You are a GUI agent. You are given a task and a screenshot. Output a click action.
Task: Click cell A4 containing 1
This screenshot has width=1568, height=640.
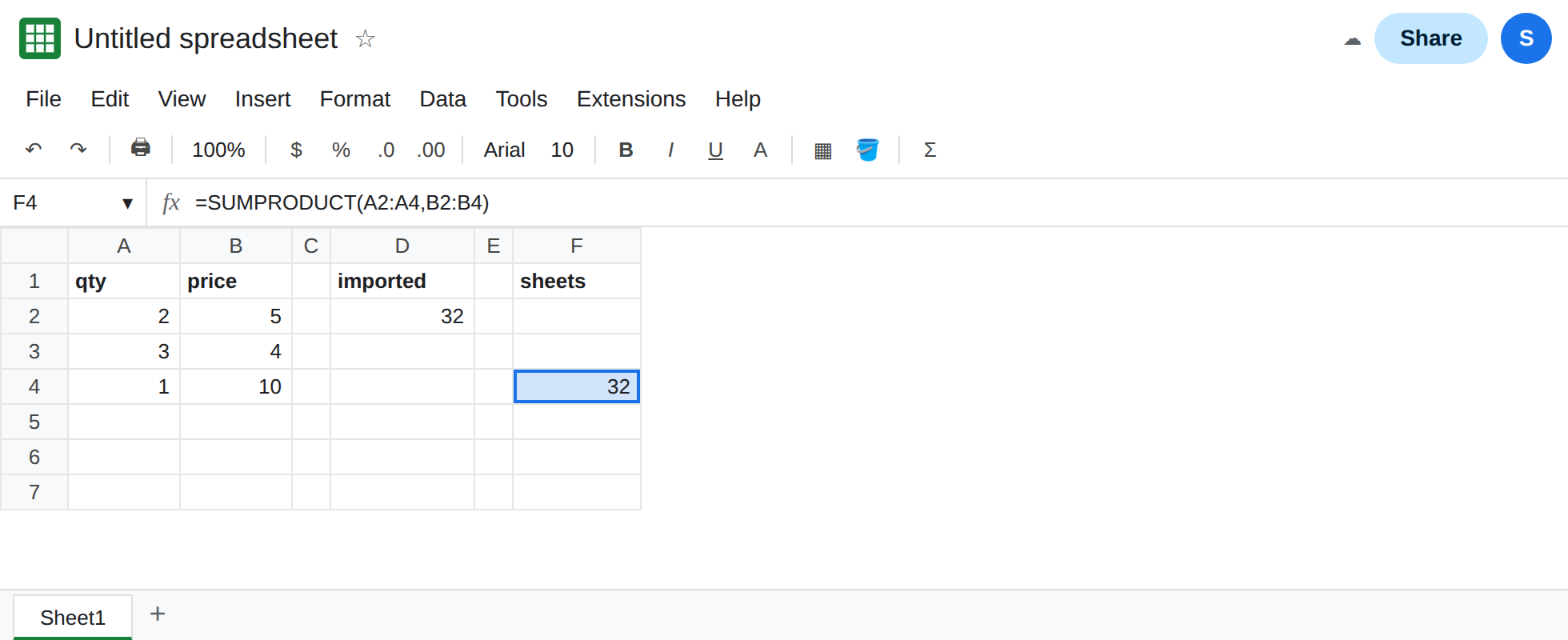tap(124, 386)
